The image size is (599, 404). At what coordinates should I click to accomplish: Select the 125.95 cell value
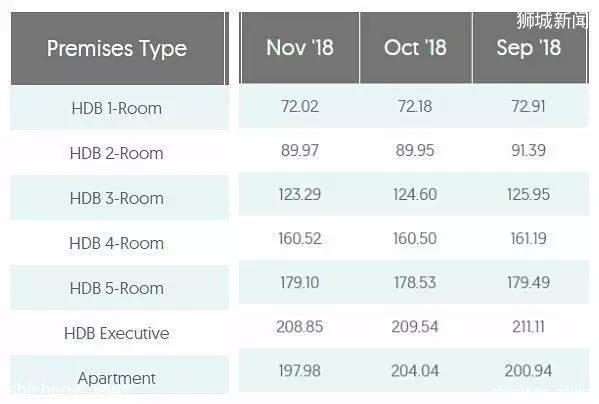click(x=529, y=194)
